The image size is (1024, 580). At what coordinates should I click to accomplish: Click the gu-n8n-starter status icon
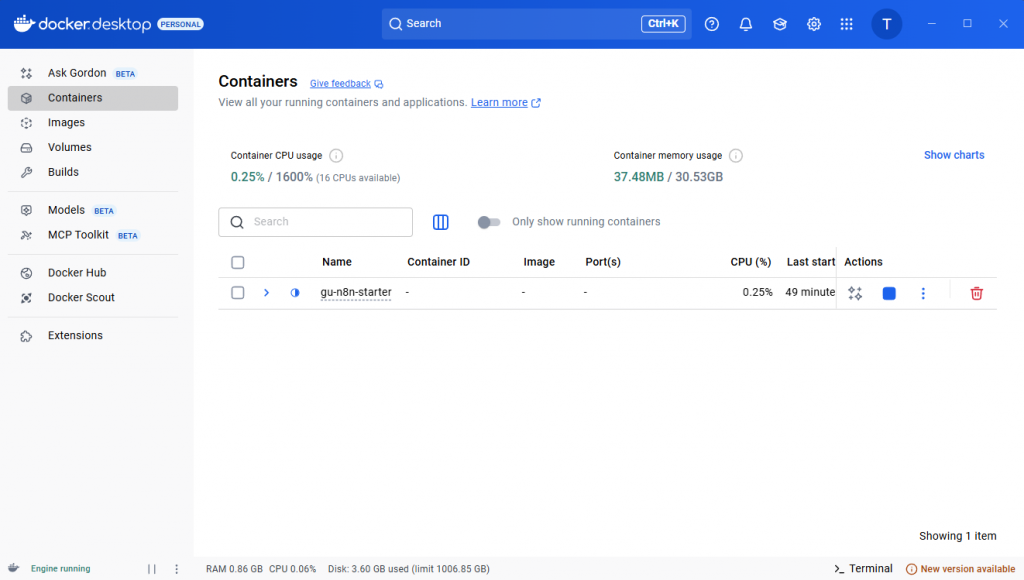(x=295, y=293)
